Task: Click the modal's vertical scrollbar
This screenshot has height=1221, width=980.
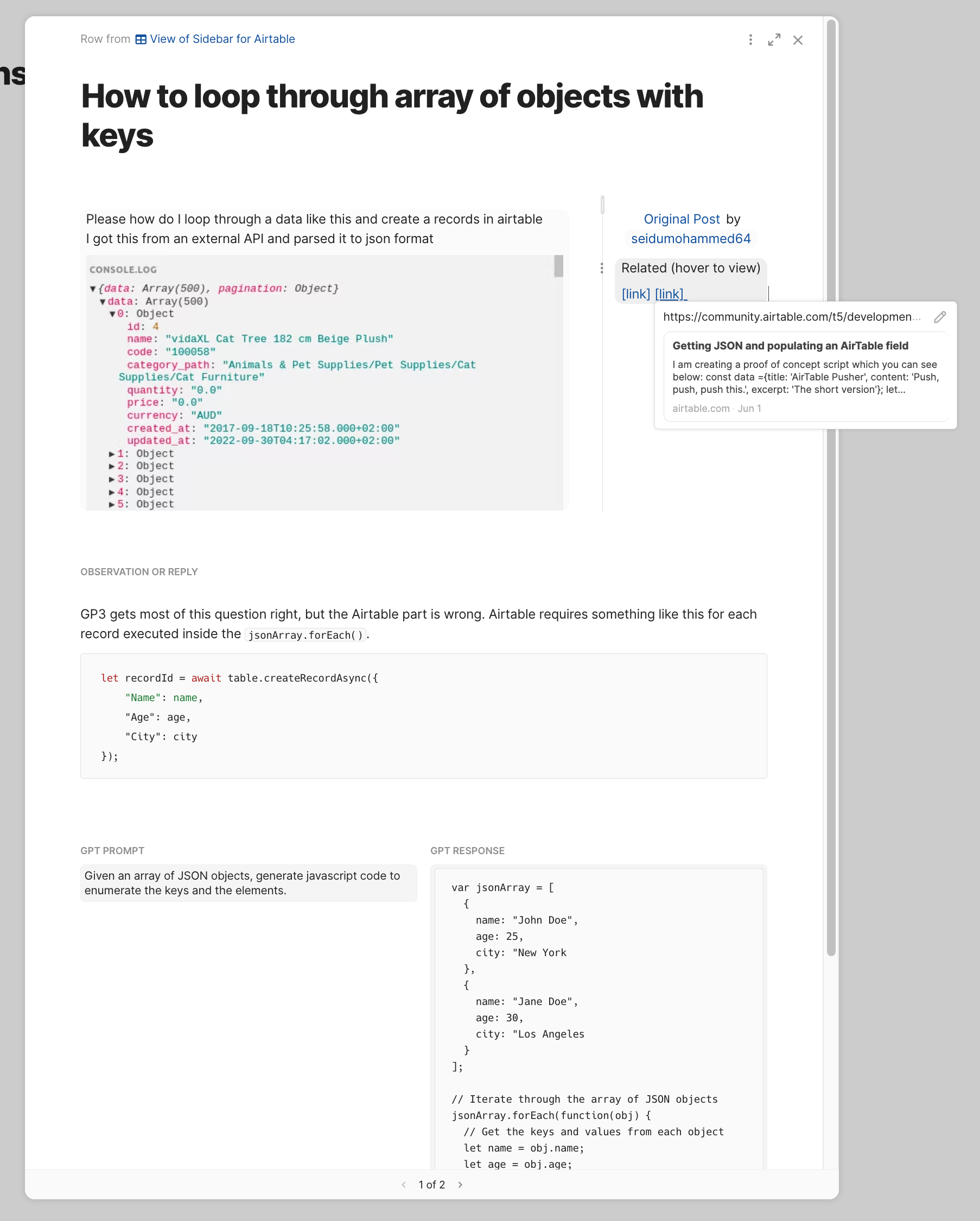Action: 831,487
